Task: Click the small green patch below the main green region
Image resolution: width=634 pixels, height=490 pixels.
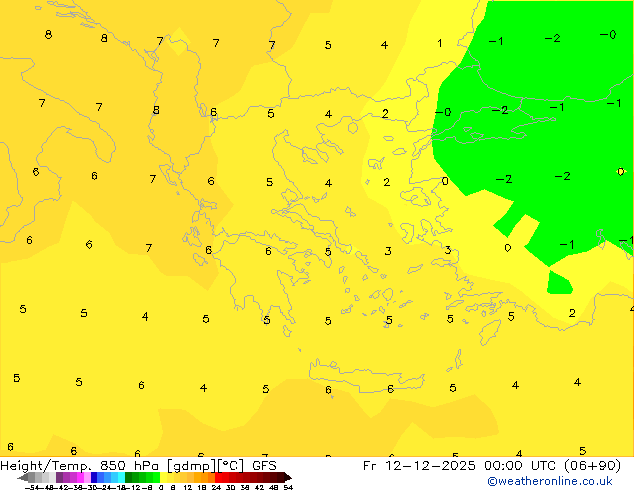Action: 560,283
